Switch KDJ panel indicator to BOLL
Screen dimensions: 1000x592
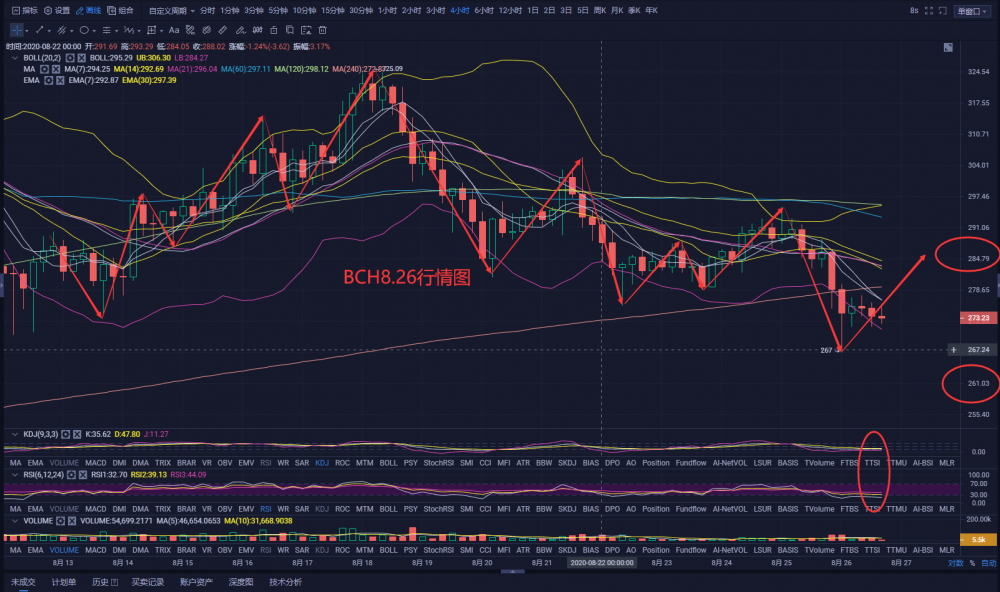388,463
